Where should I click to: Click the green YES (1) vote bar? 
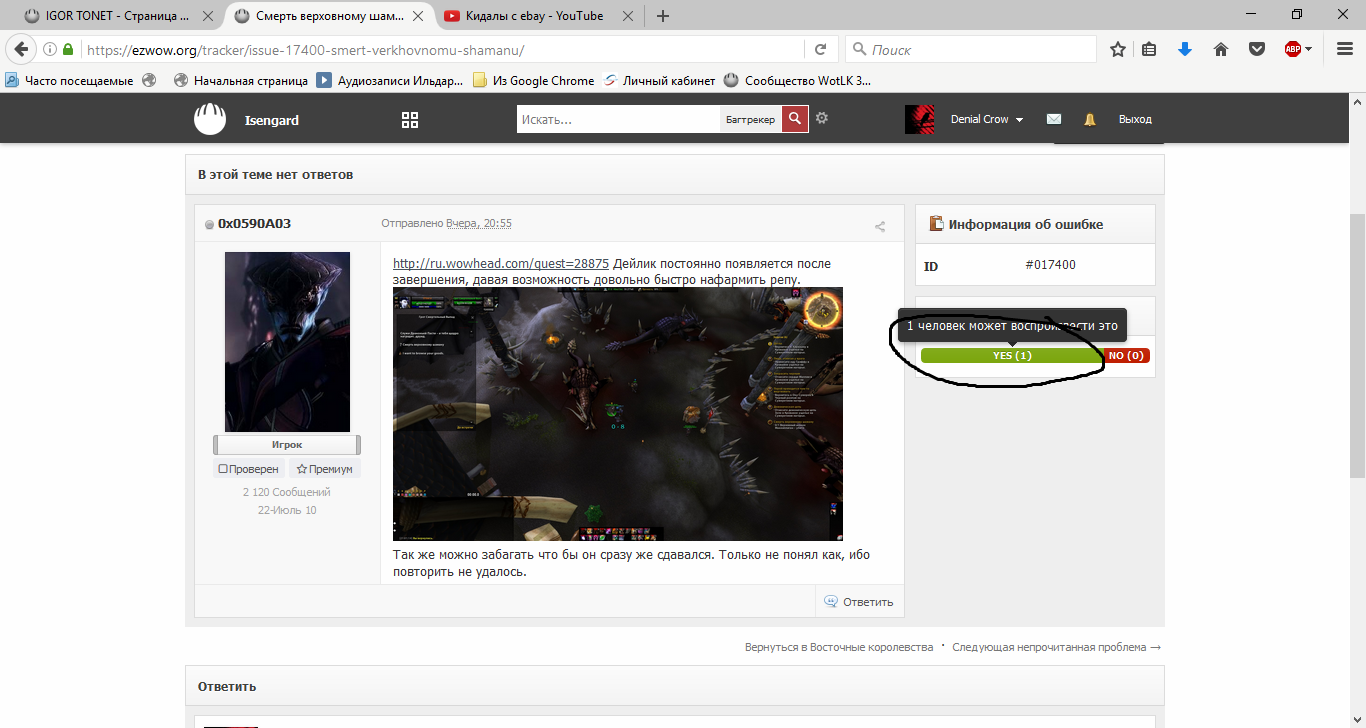pos(1012,356)
